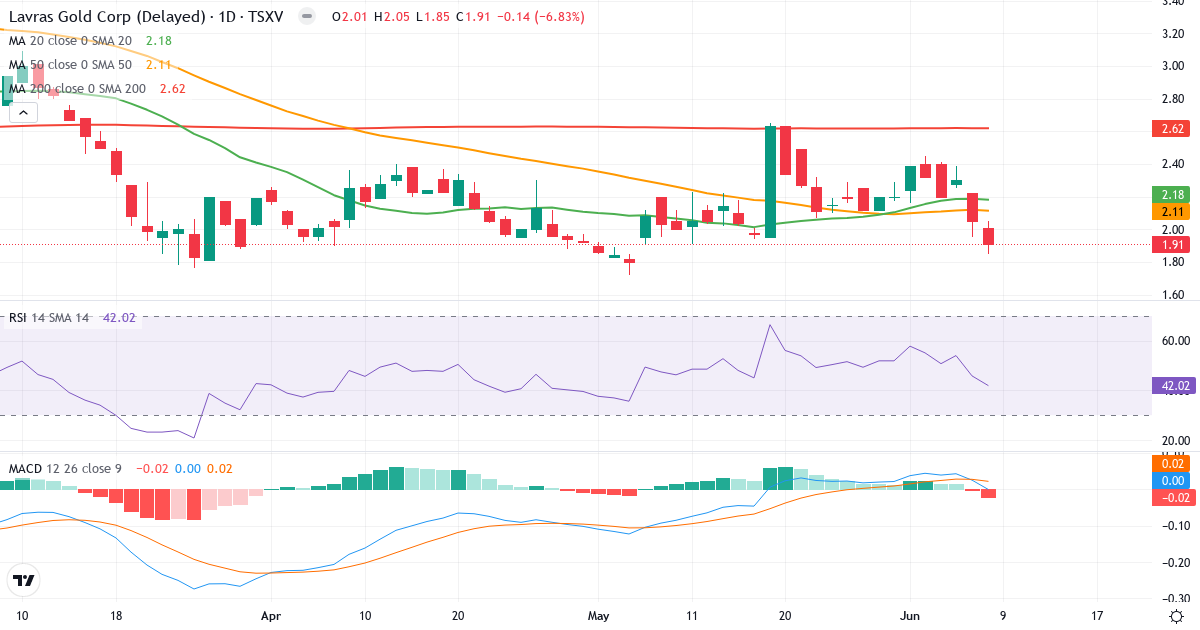
Task: Click the tall green candle near May 20
Action: click(x=771, y=181)
